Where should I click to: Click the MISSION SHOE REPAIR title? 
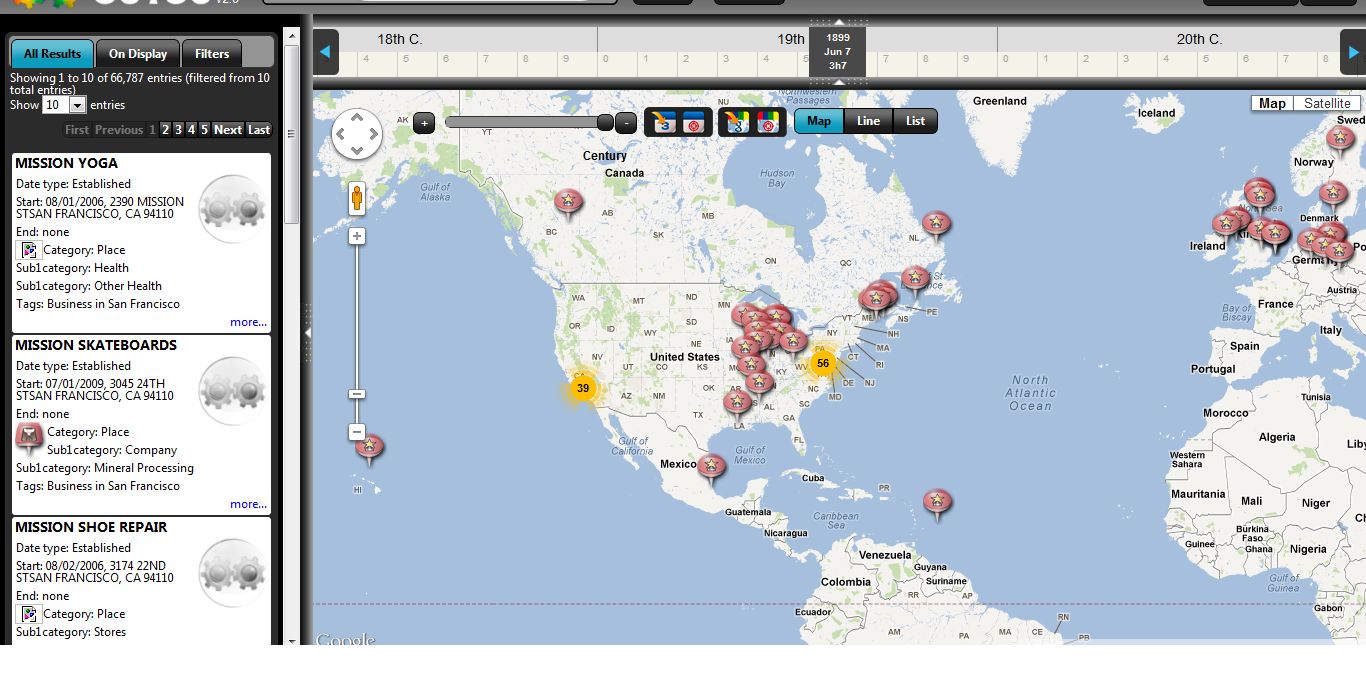[91, 527]
